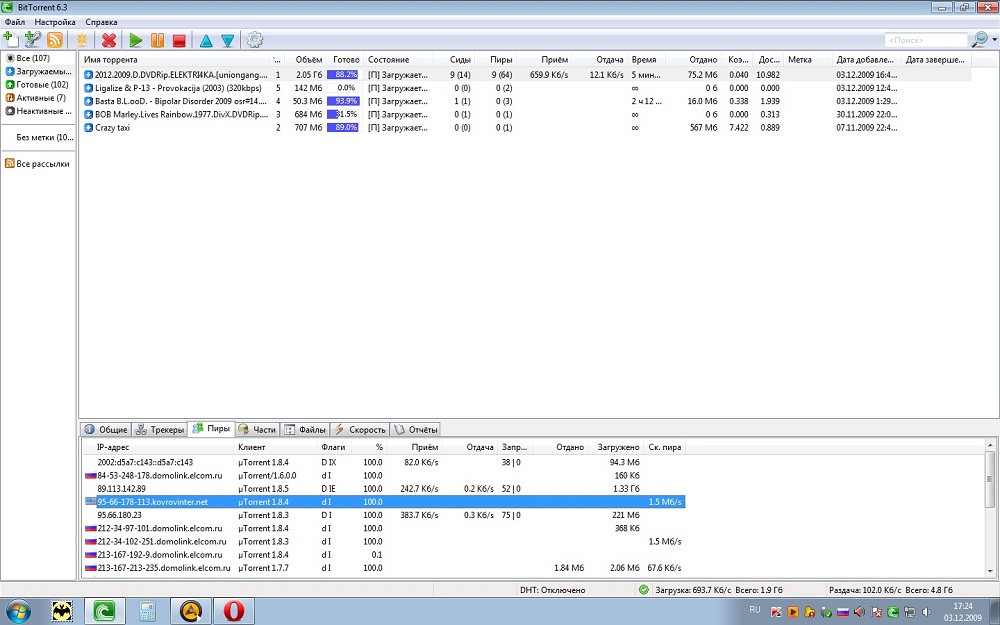Click RU language indicator in tray
Viewport: 1000px width, 625px height.
755,610
